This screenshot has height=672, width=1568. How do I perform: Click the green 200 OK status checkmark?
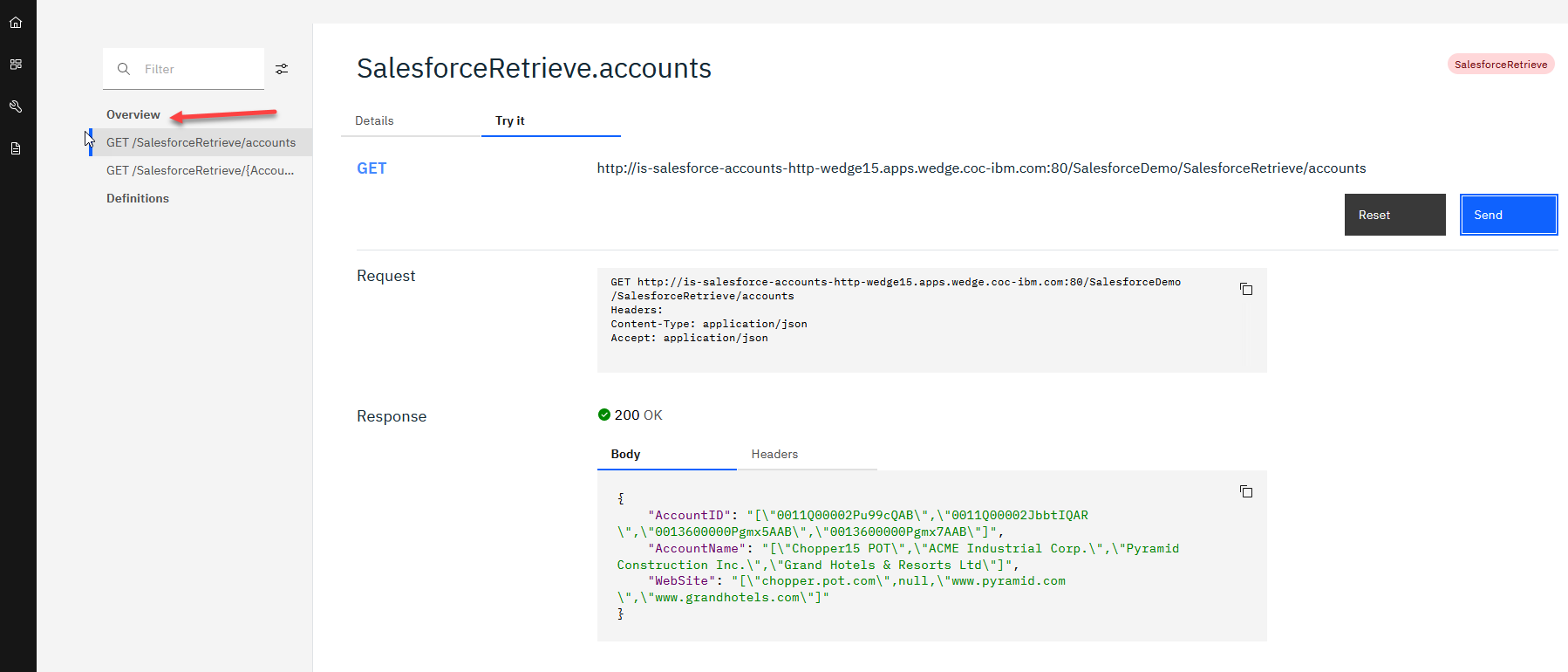click(x=604, y=415)
